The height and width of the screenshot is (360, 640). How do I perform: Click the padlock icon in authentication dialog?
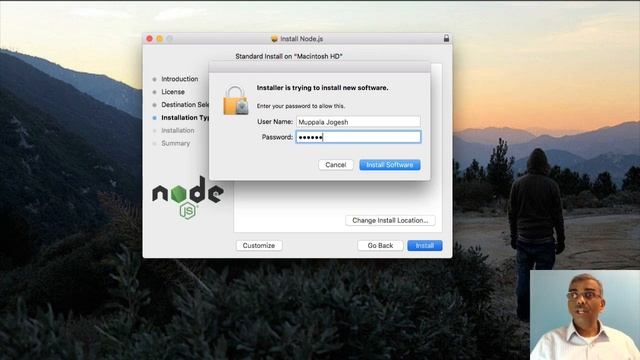click(236, 100)
